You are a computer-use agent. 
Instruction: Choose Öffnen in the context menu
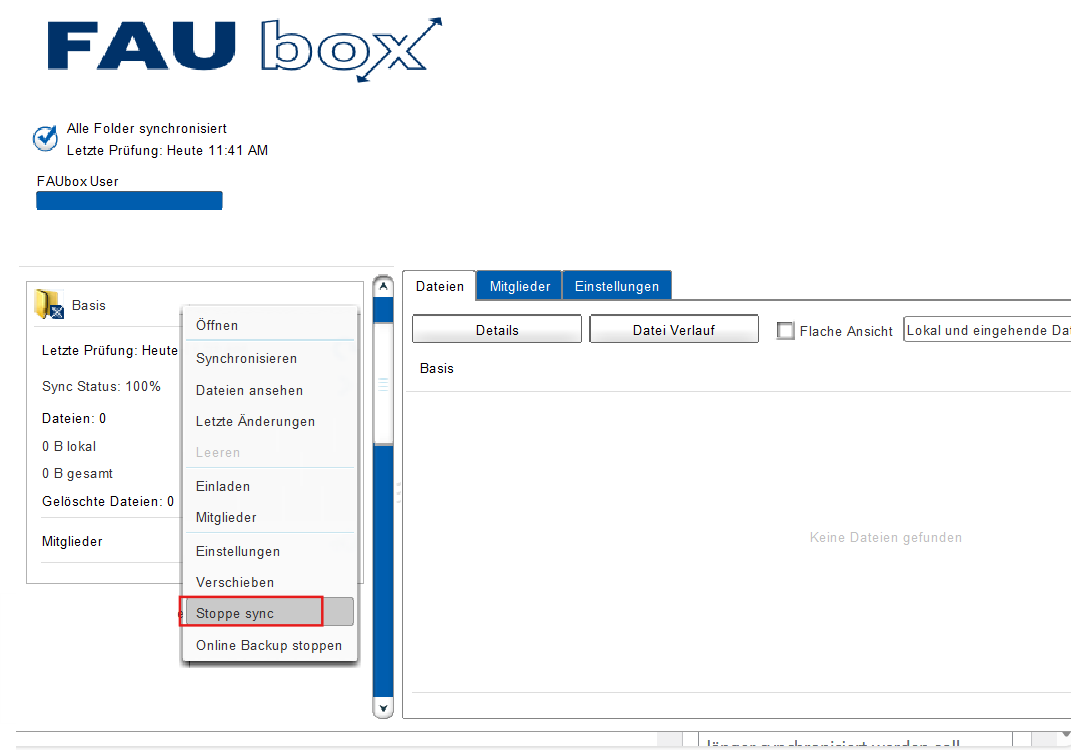pos(270,325)
